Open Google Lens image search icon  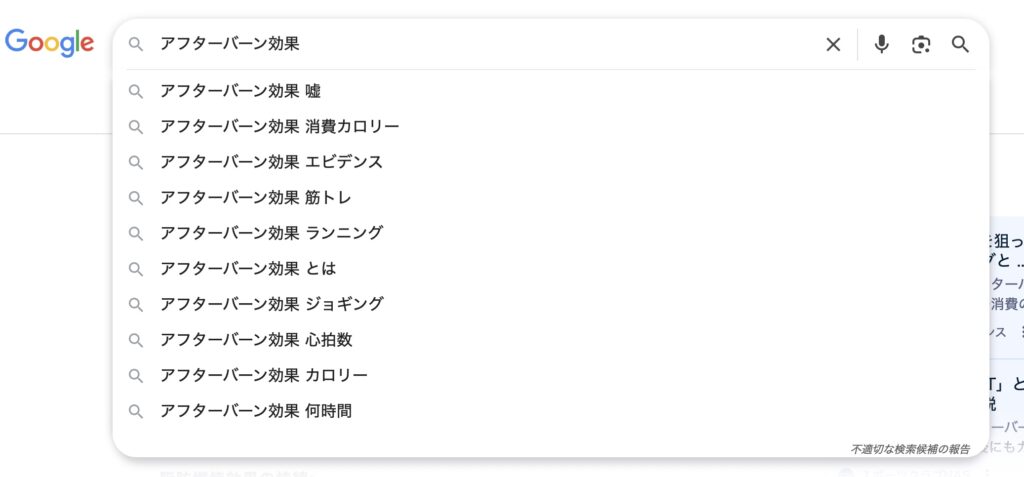(x=921, y=44)
